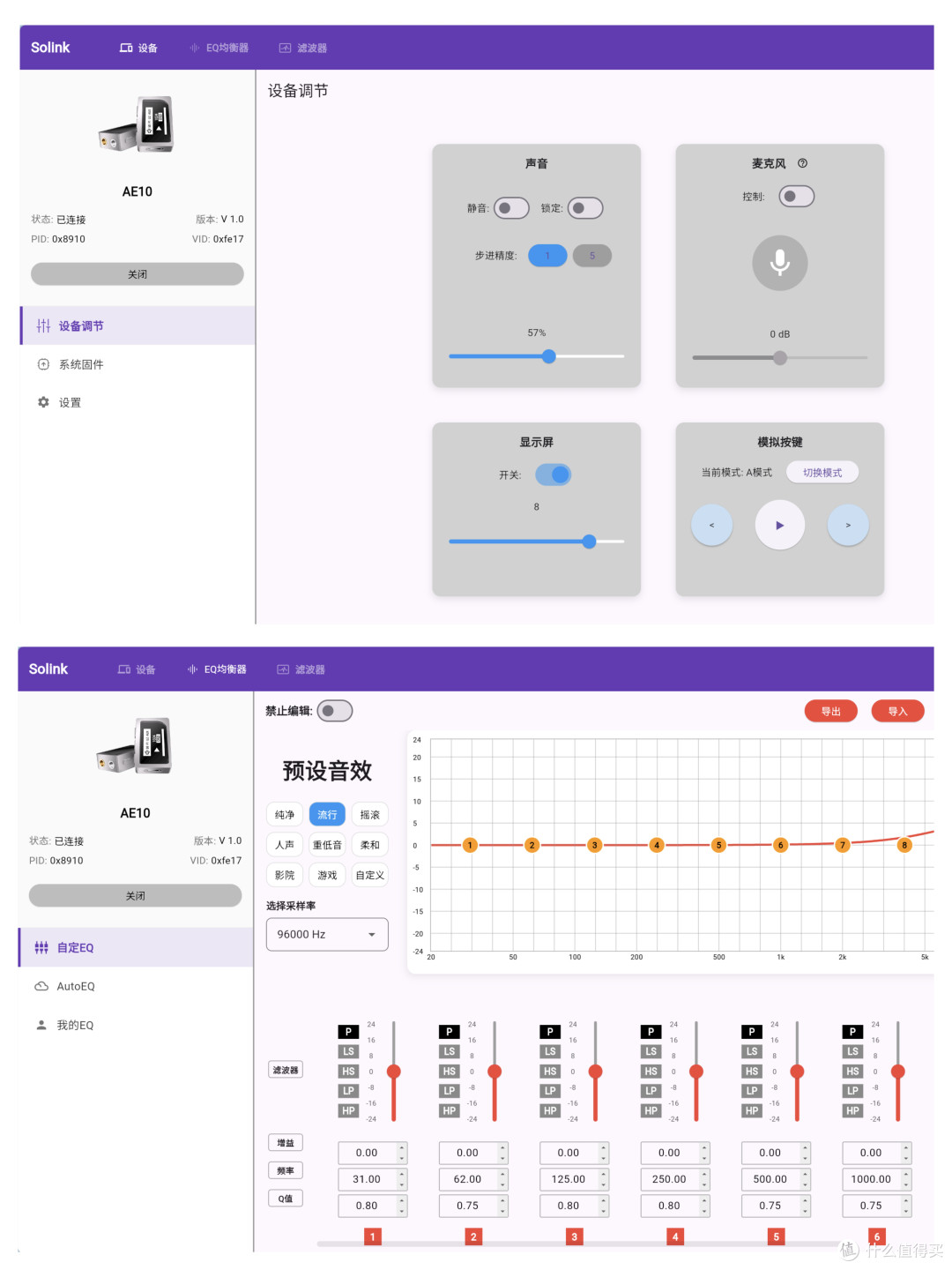
Task: Click the 250.00 frequency stepper arrows
Action: (x=704, y=1179)
